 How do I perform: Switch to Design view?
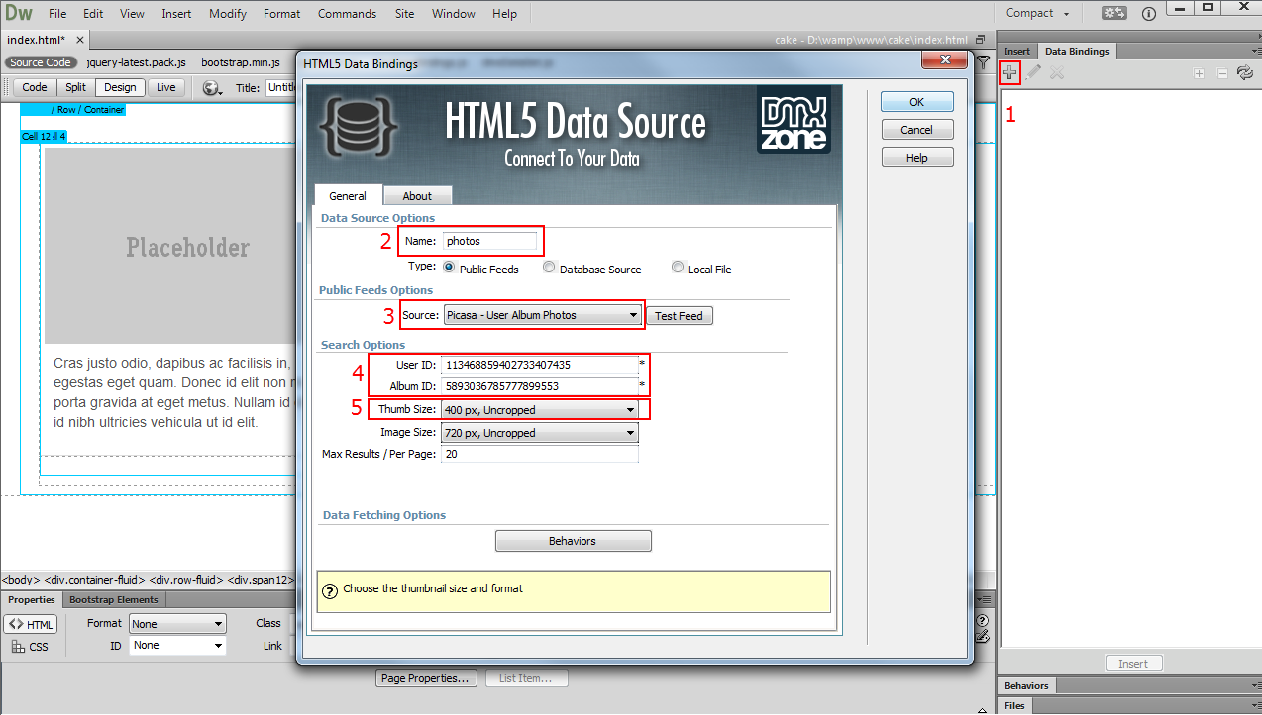(120, 88)
